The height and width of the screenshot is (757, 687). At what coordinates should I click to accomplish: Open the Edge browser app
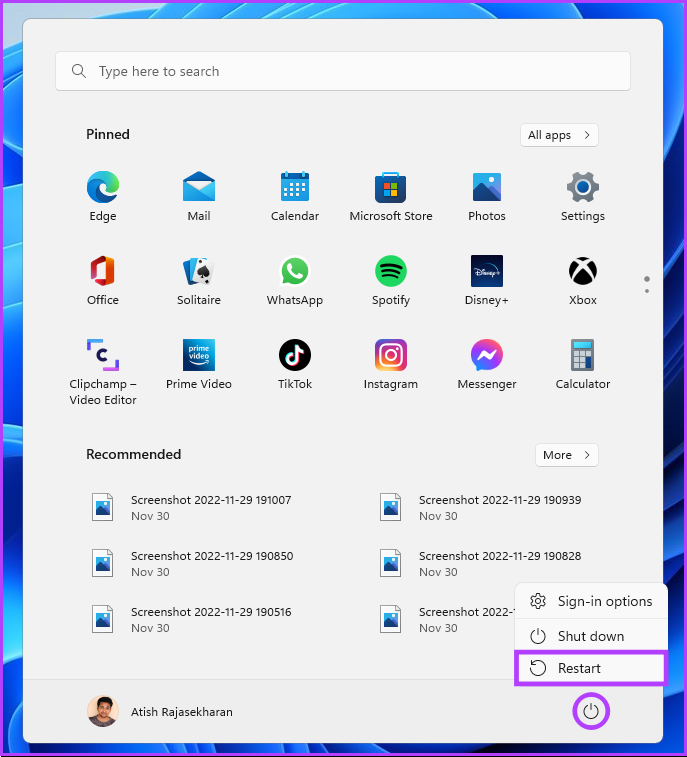[102, 196]
